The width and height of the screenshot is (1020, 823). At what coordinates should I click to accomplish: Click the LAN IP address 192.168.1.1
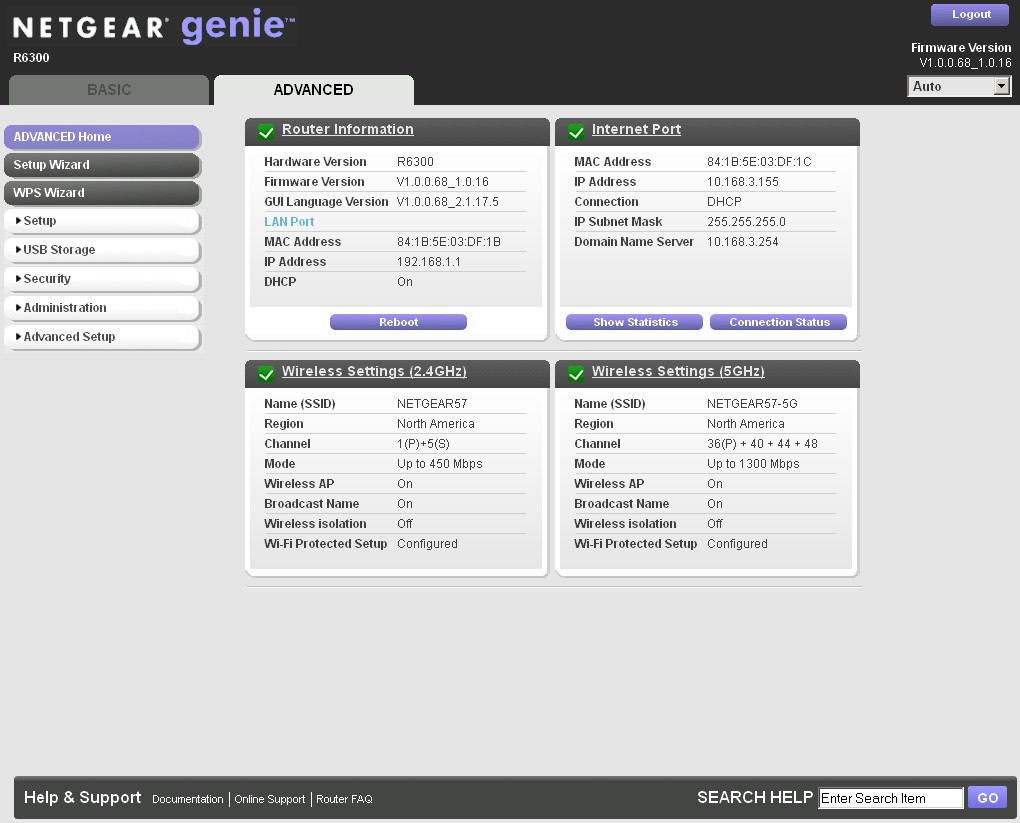click(x=429, y=262)
